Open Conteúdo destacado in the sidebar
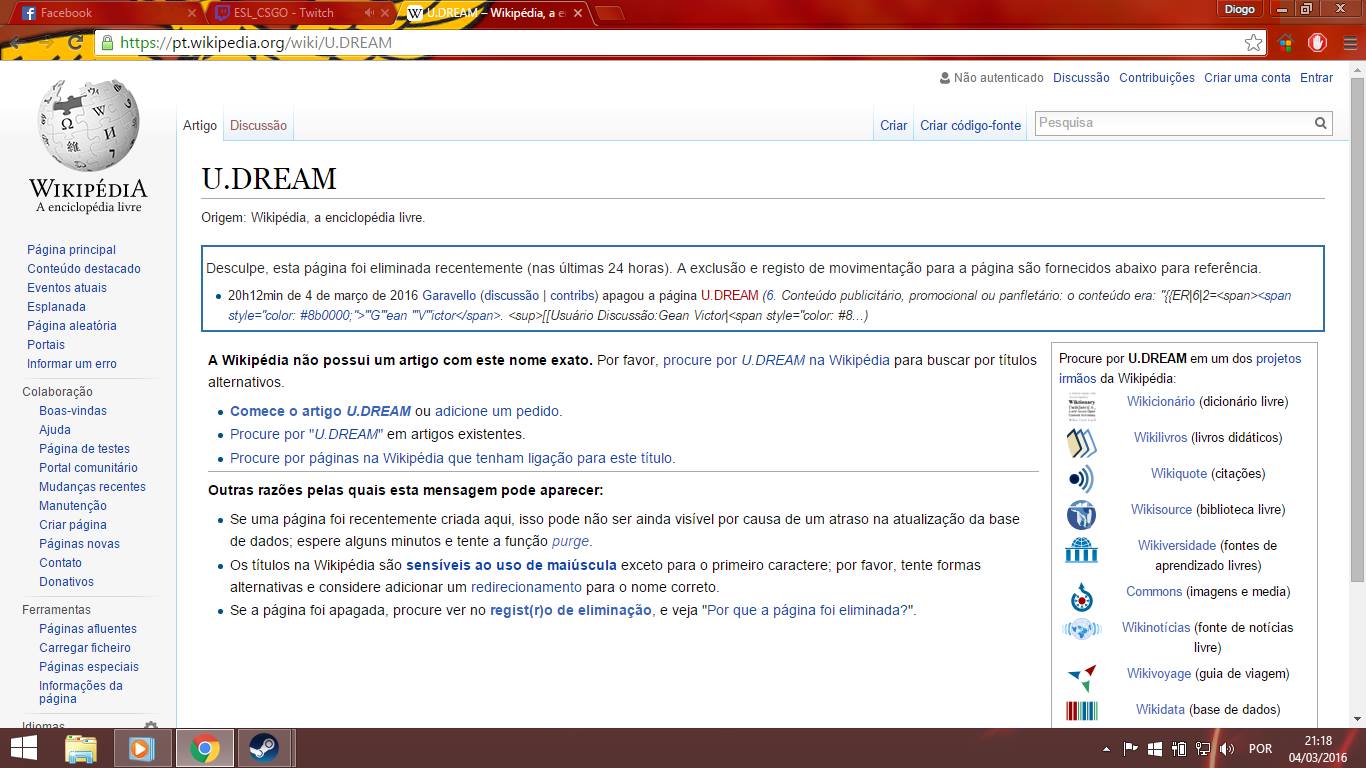 [x=84, y=269]
